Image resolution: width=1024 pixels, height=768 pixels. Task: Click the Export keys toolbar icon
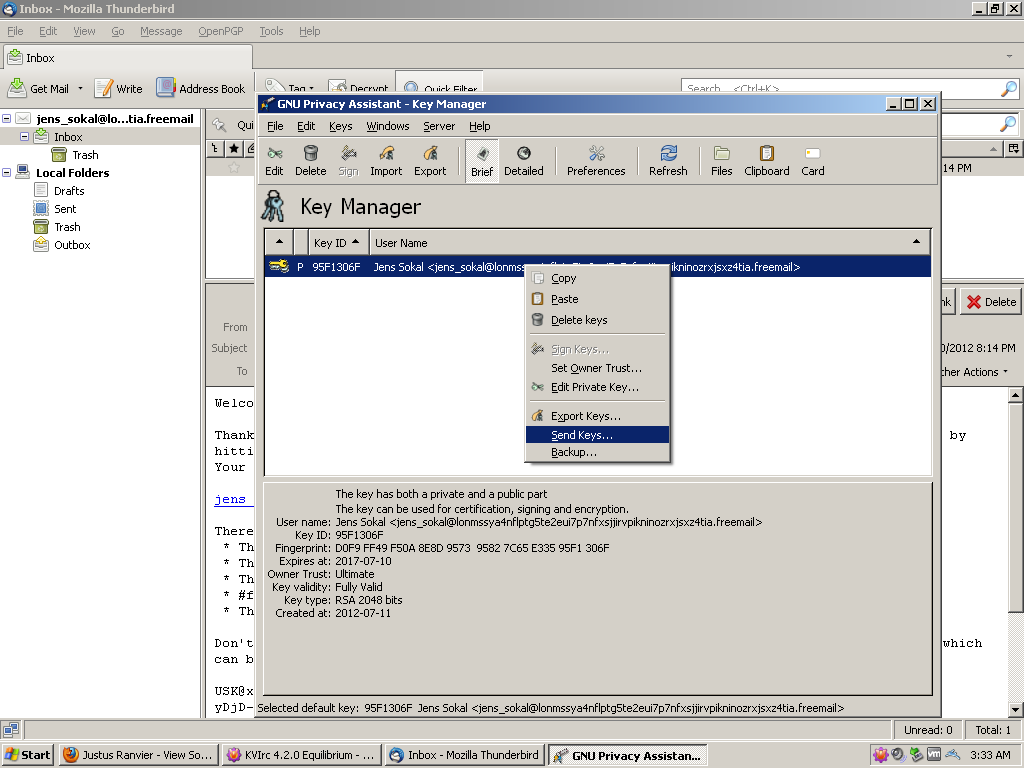coord(430,161)
